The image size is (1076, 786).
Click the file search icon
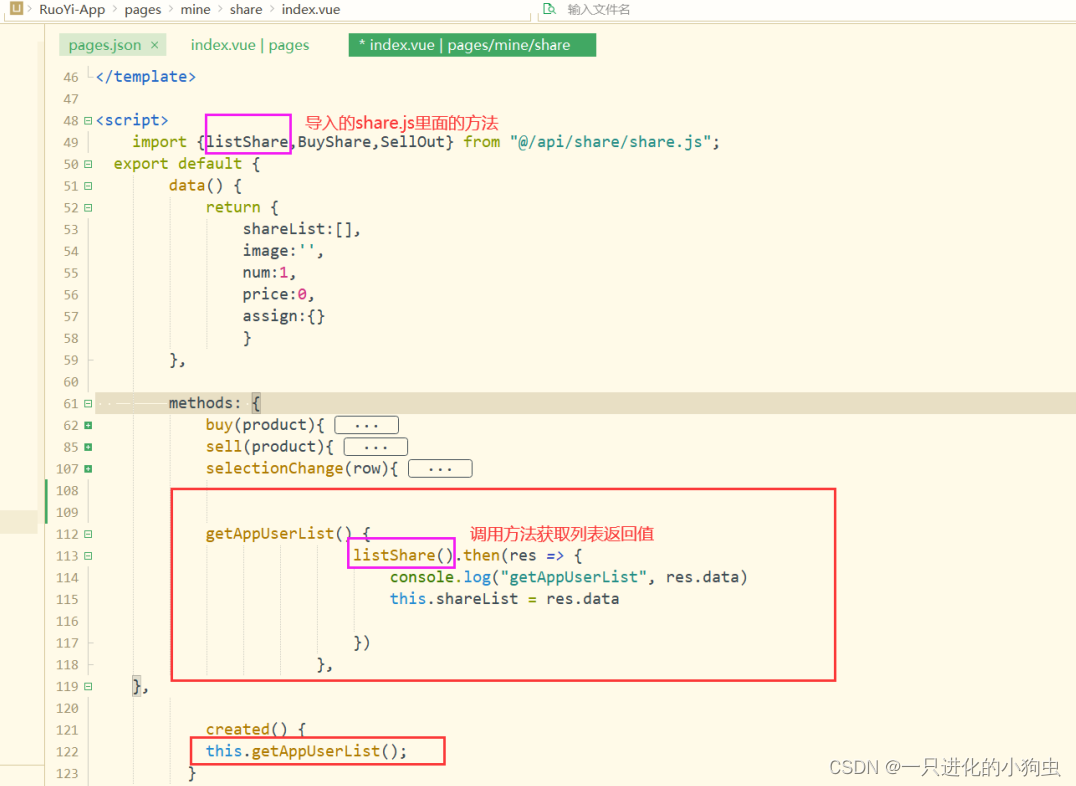point(548,9)
